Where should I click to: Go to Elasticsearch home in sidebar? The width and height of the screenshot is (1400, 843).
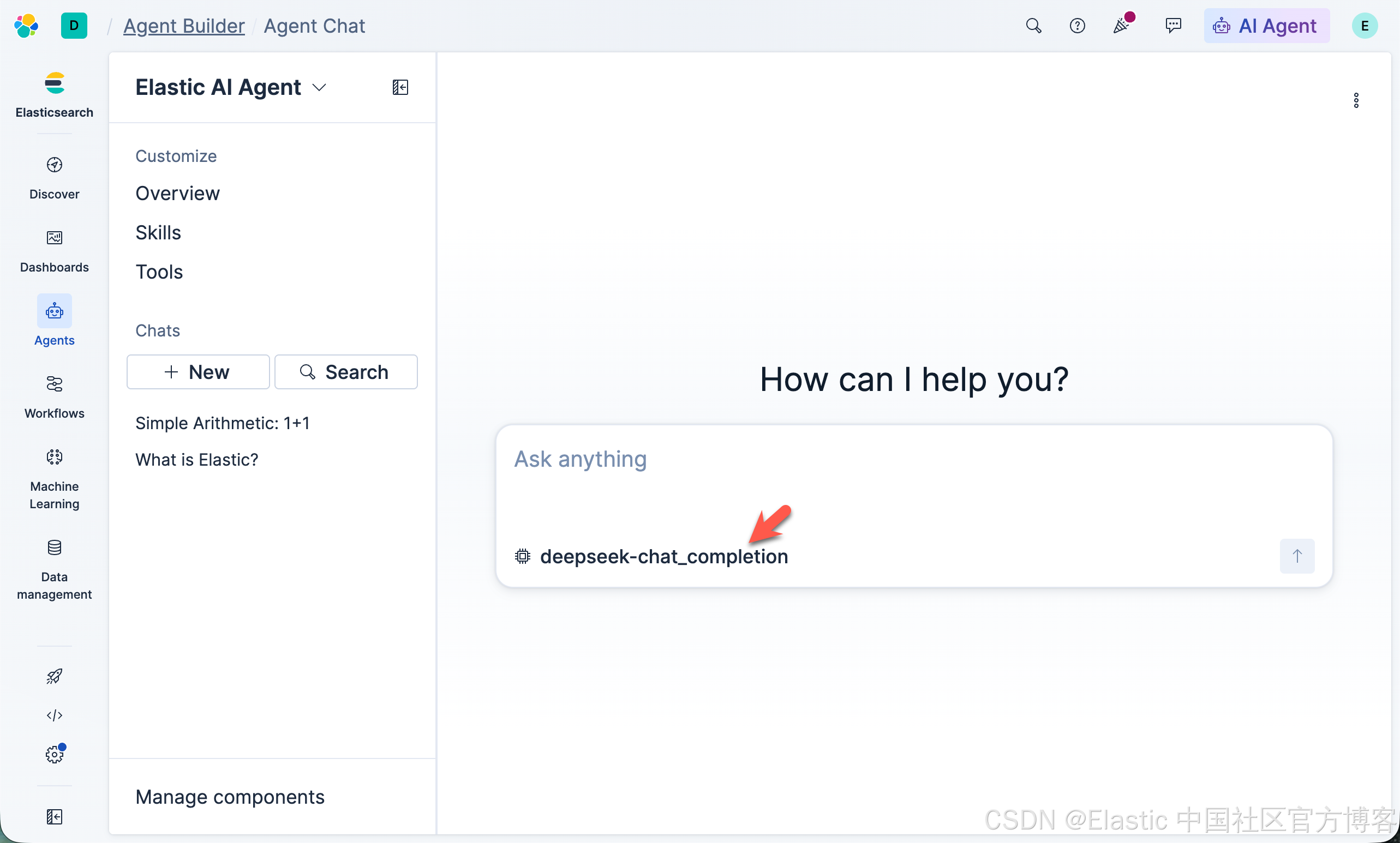click(55, 95)
